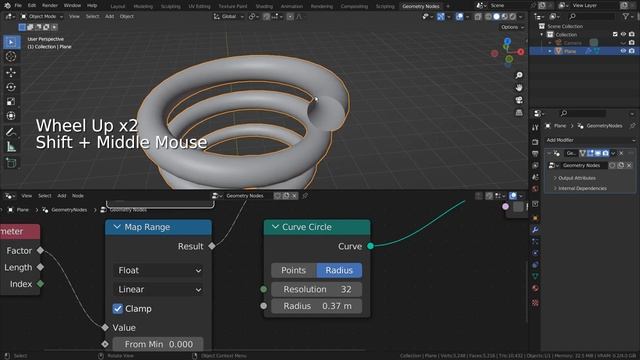Open the Object properties tab
The image size is (640, 360).
(535, 218)
